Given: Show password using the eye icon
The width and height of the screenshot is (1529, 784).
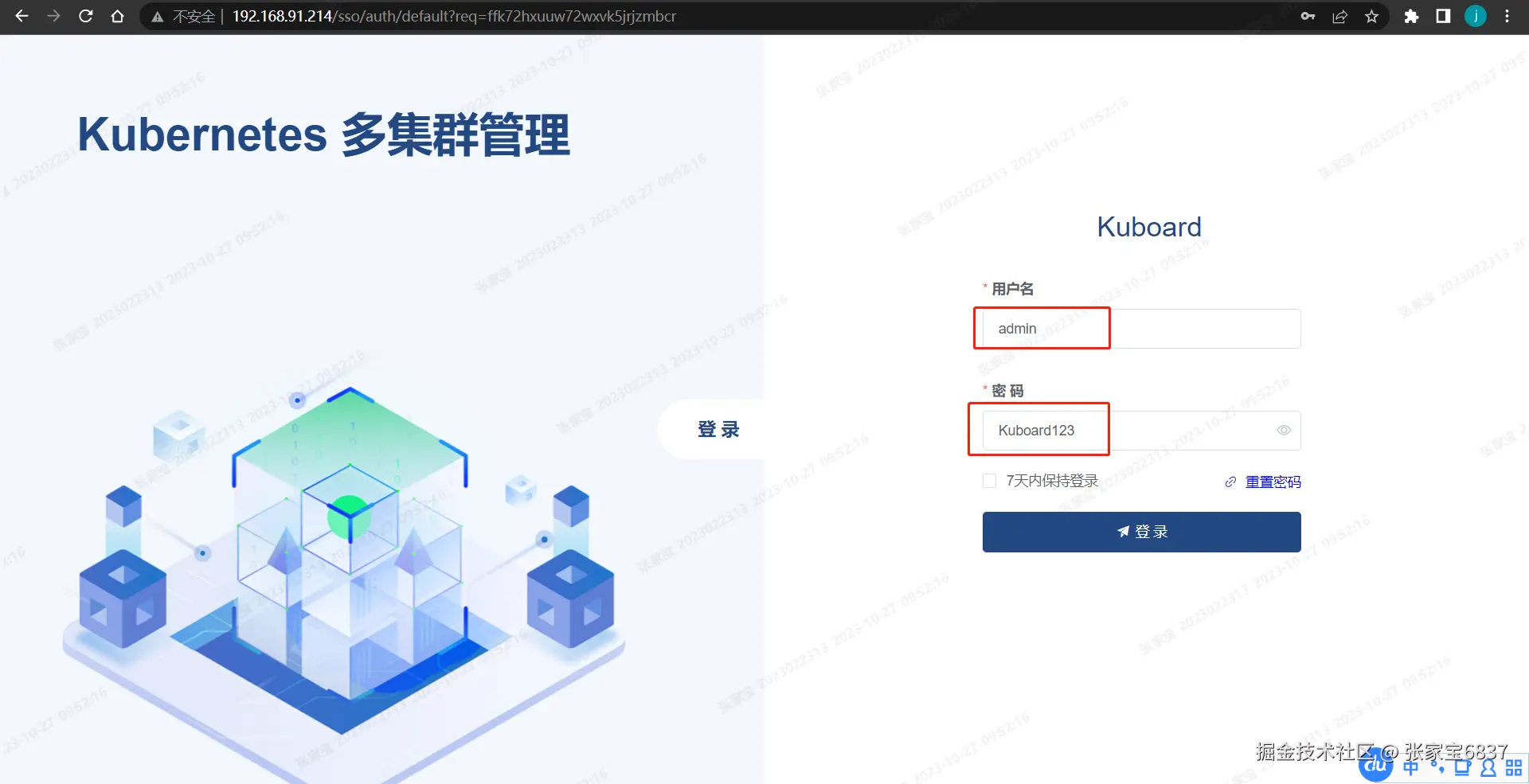Looking at the screenshot, I should click(x=1284, y=431).
